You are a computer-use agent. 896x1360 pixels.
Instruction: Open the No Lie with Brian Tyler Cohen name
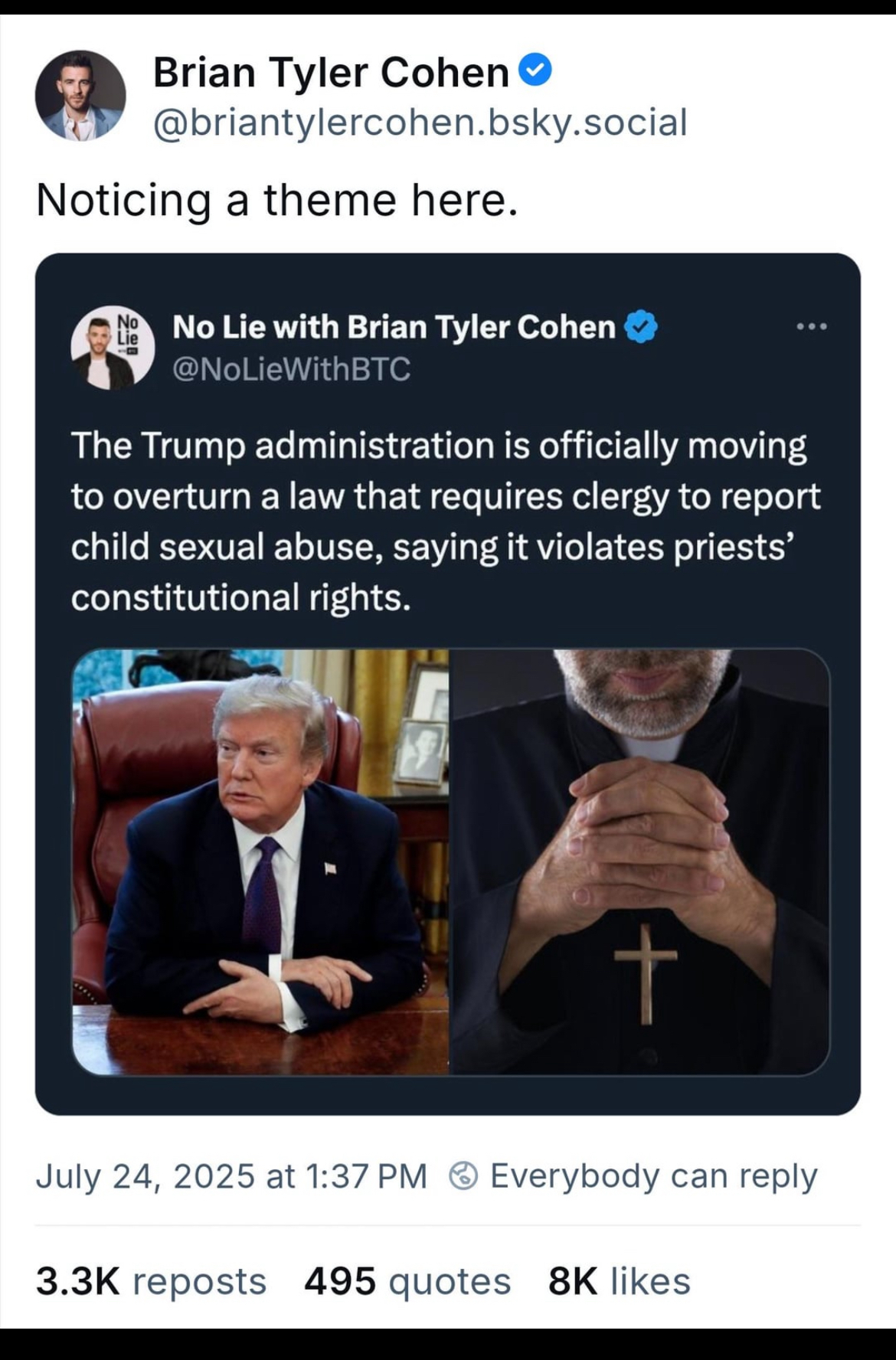[394, 328]
